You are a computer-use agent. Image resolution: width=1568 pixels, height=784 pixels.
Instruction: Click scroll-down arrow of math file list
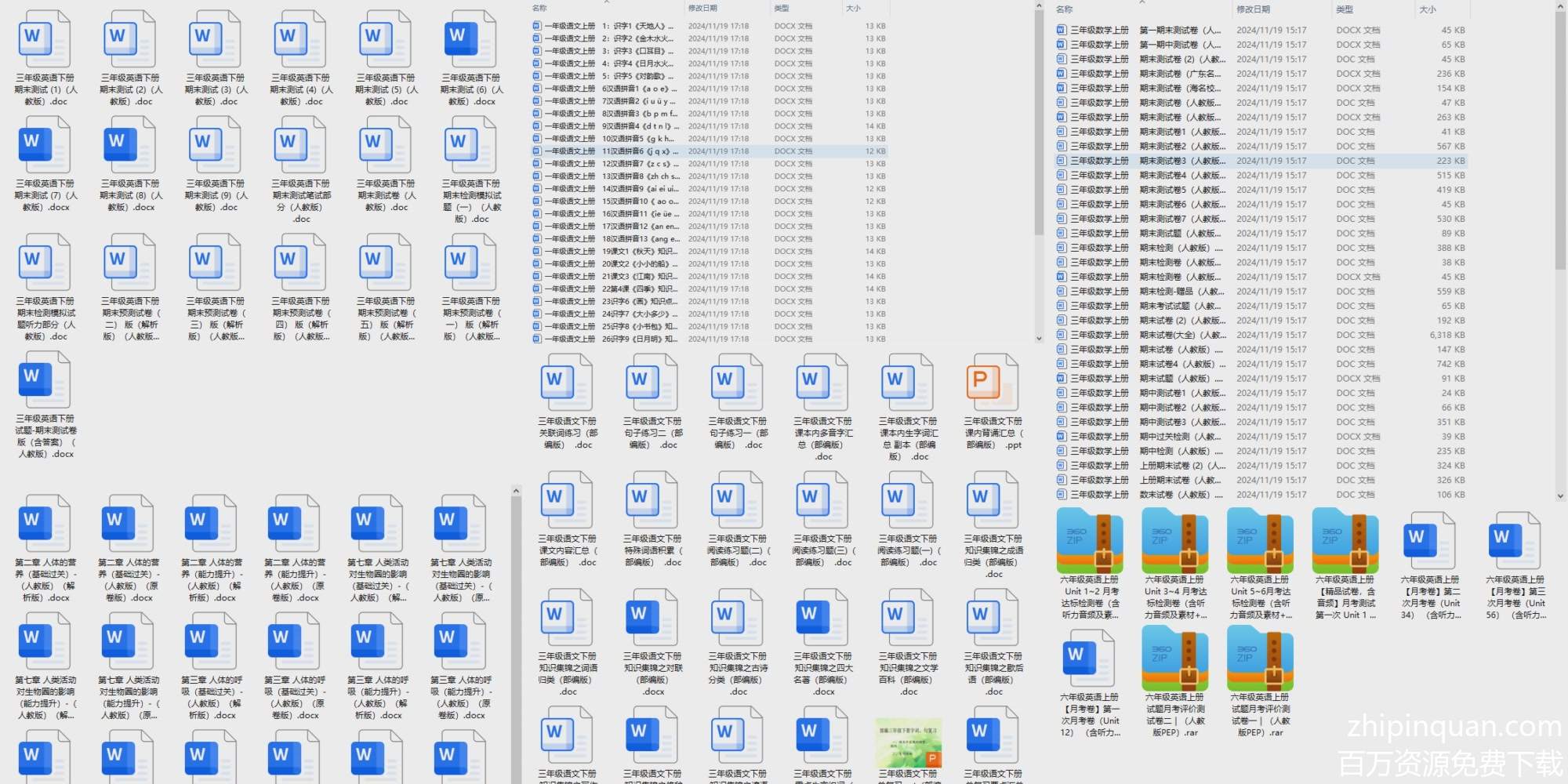(x=1559, y=496)
